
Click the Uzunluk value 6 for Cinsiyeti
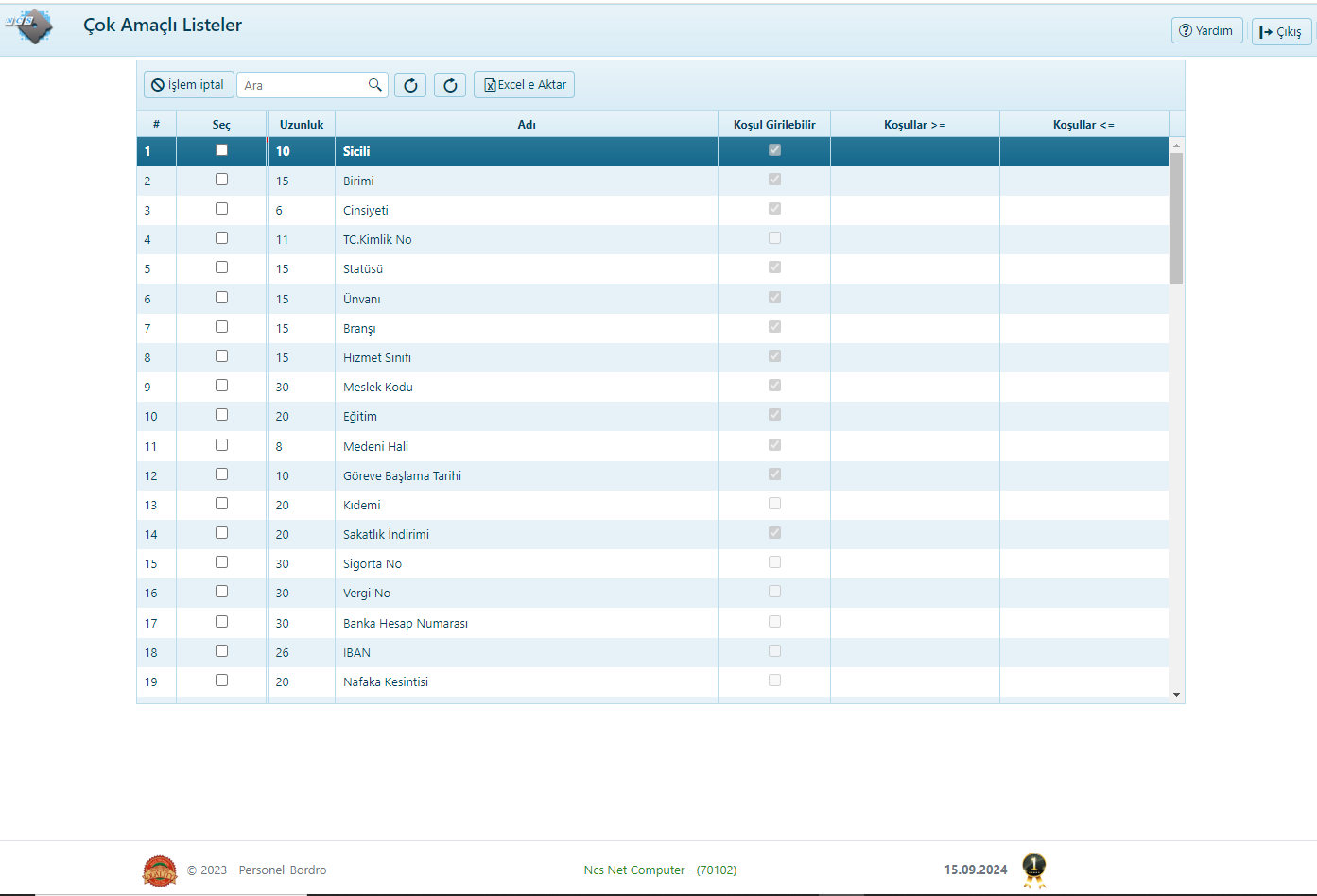tap(279, 210)
